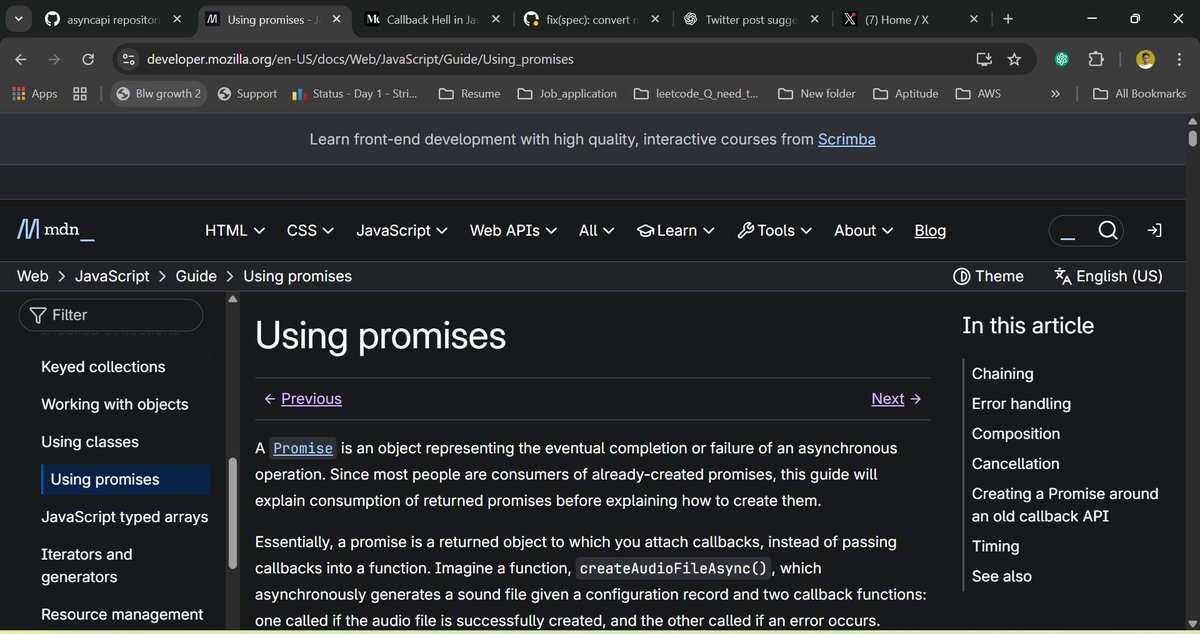Expand the CSS menu
The image size is (1200, 634).
(x=311, y=231)
